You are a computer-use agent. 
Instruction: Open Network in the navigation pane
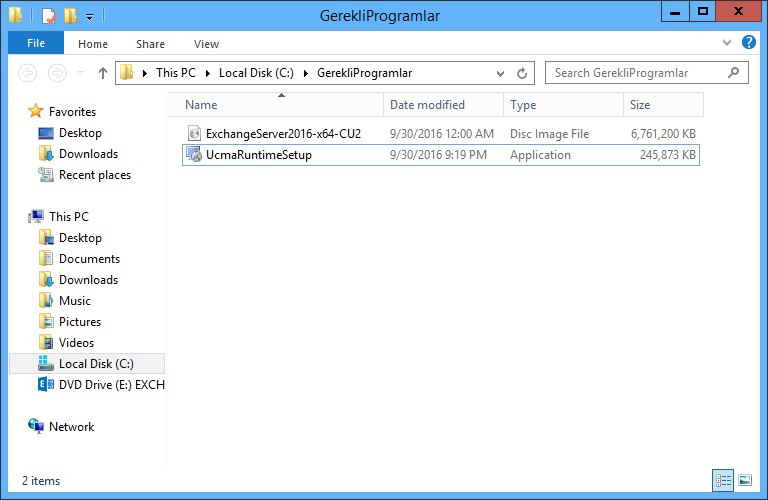point(72,427)
